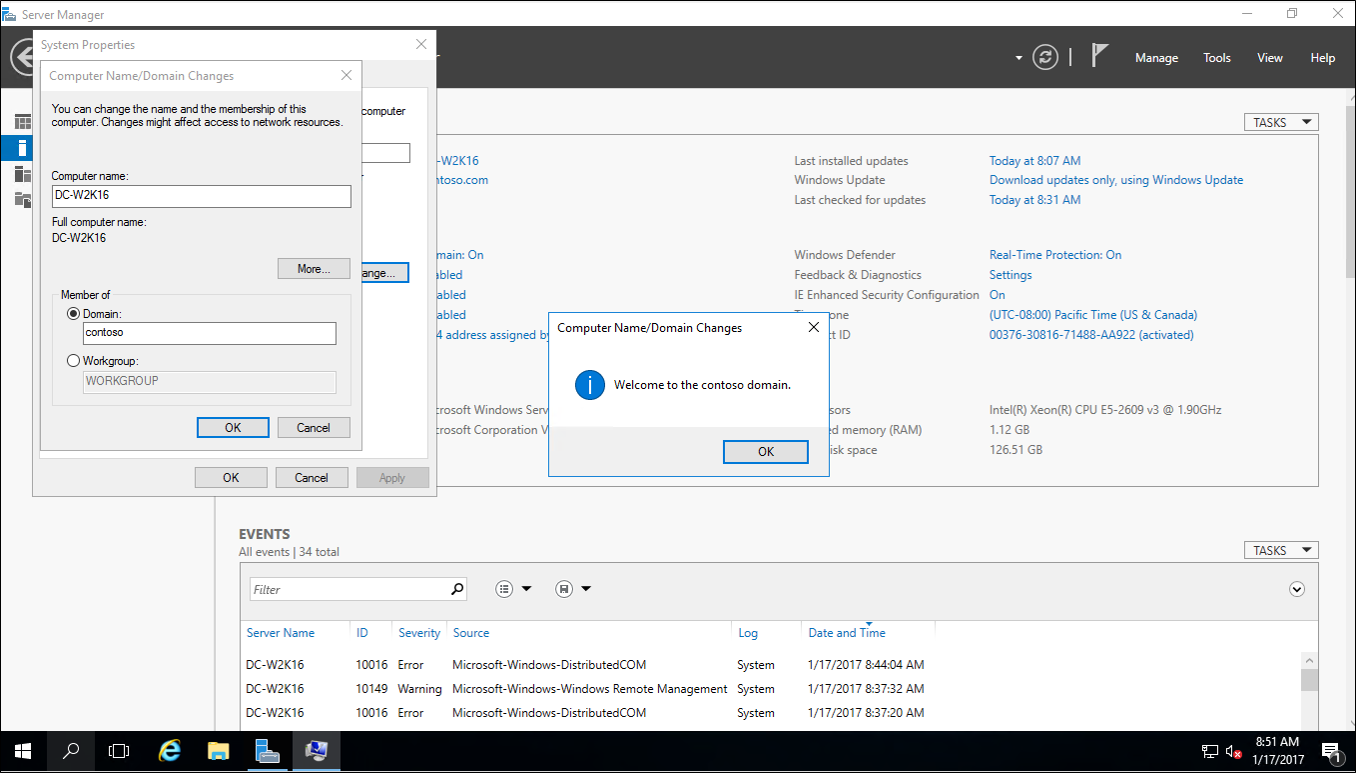The height and width of the screenshot is (773, 1356).
Task: Select the Domain radio button
Action: click(73, 314)
